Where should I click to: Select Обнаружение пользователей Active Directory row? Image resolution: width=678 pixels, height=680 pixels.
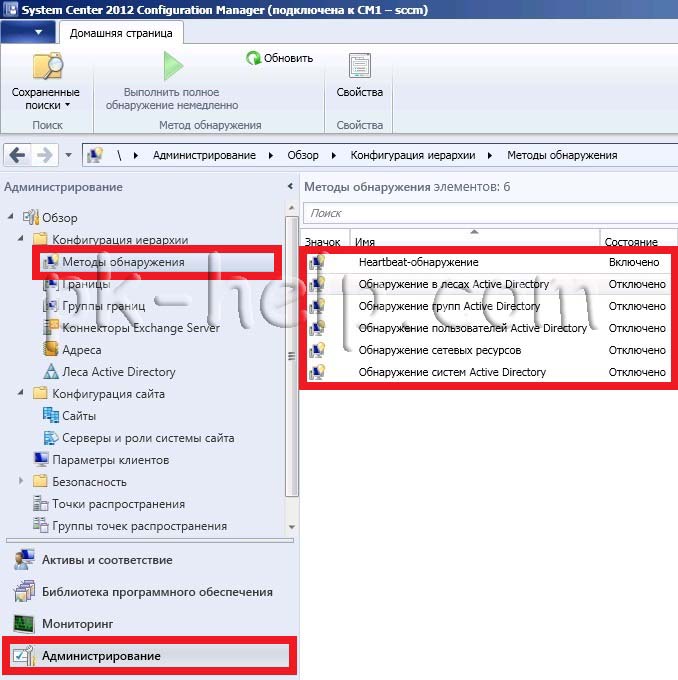489,328
